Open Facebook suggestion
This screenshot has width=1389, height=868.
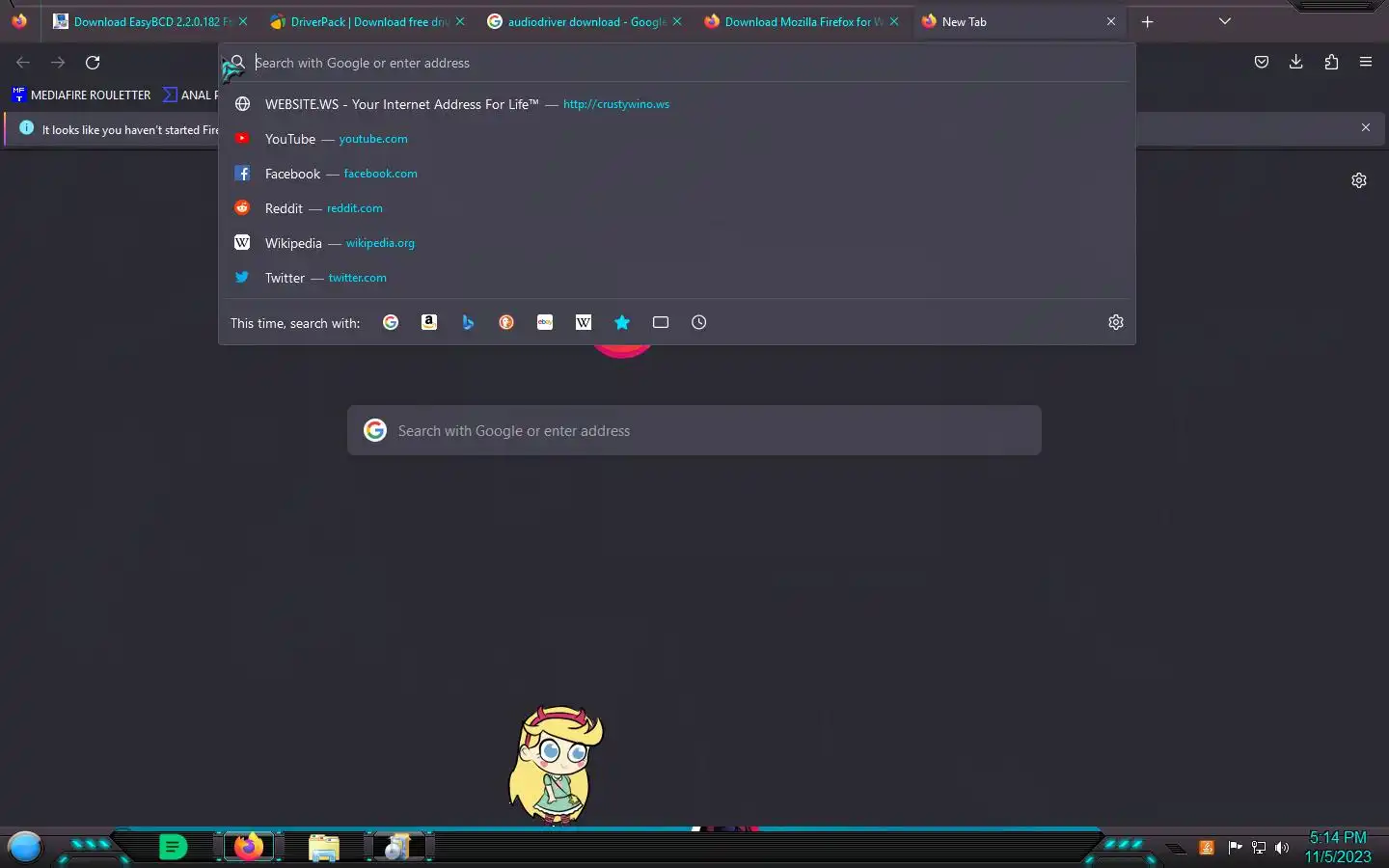coord(677,174)
